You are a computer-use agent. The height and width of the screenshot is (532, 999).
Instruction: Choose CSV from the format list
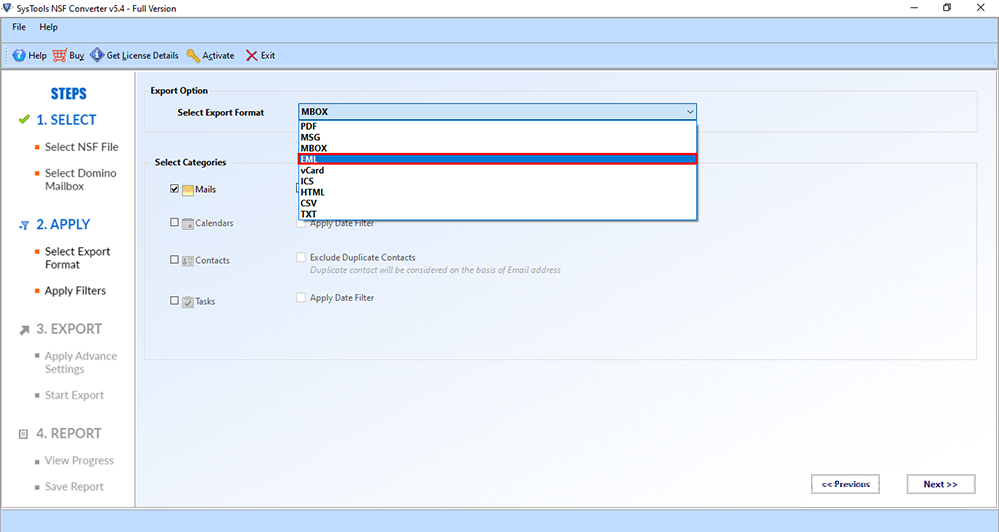(x=498, y=203)
